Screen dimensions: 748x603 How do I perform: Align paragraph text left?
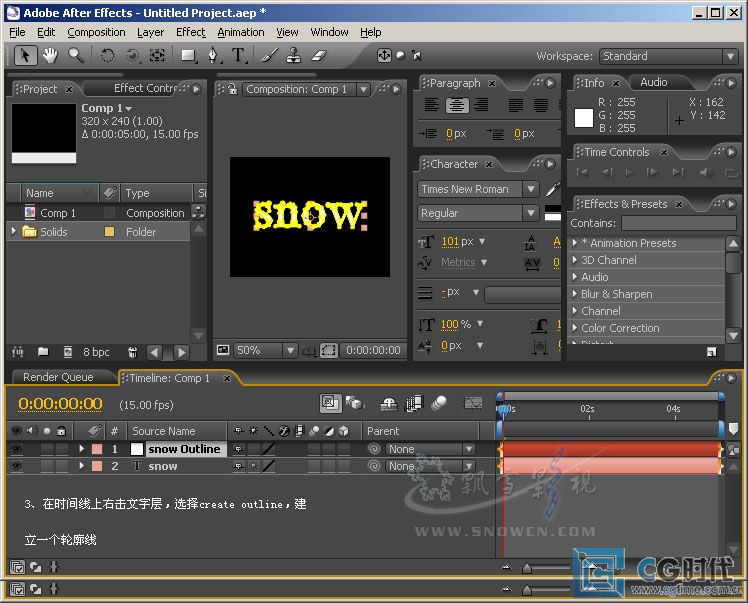[x=432, y=104]
